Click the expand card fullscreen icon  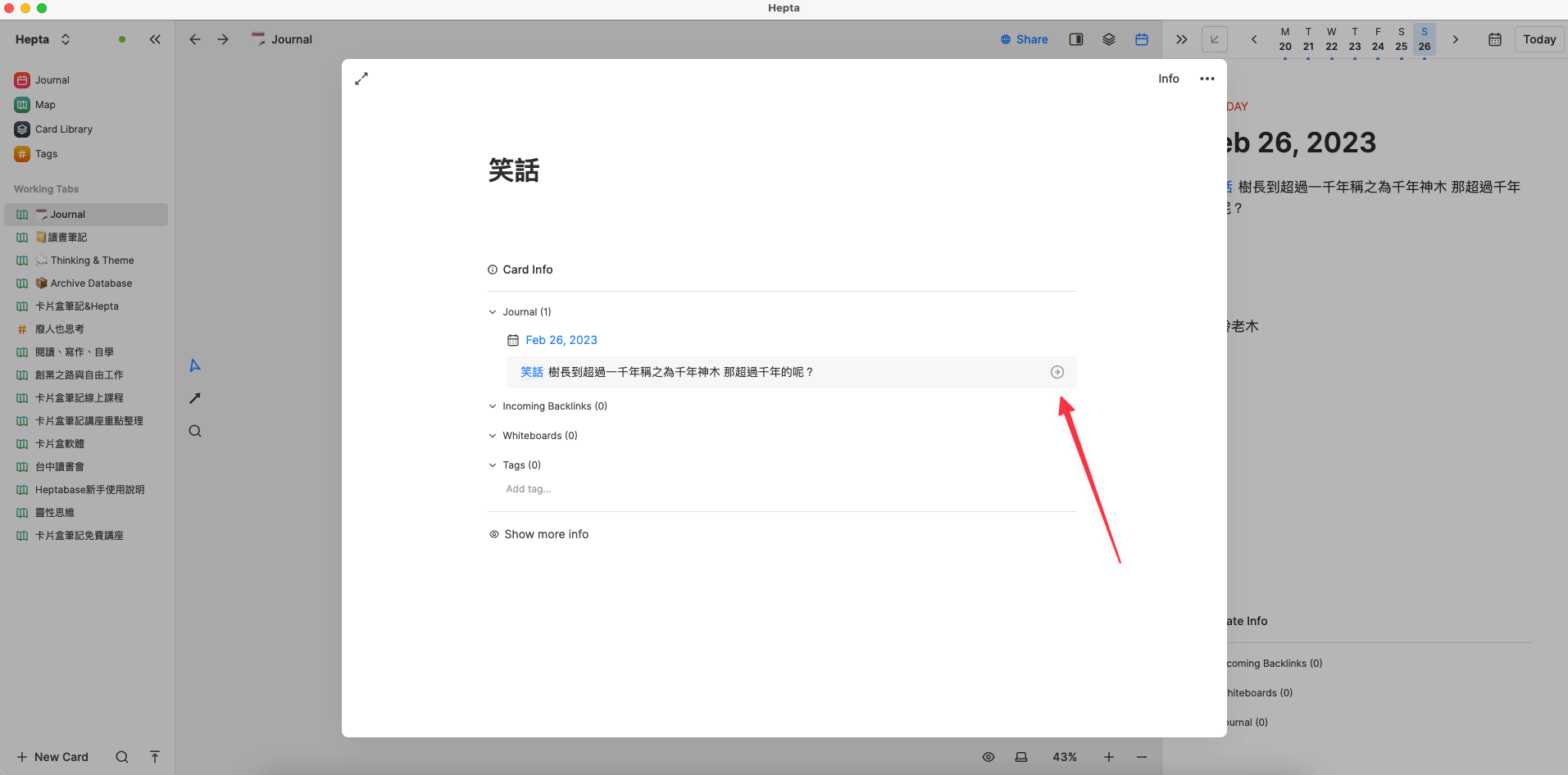click(361, 79)
